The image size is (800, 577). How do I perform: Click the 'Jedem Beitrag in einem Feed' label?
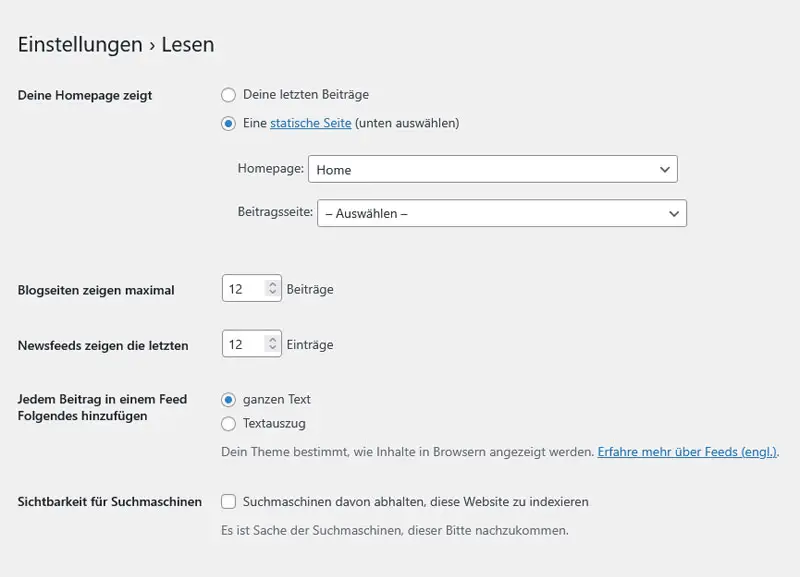102,408
